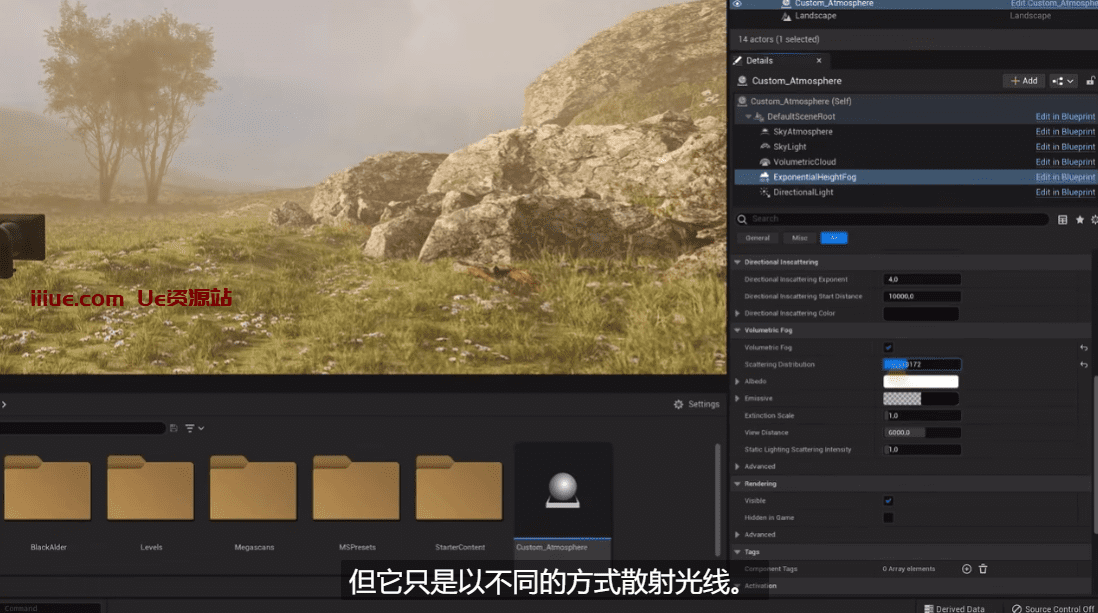Switch to the General filter tab
Image resolution: width=1098 pixels, height=613 pixels.
tap(758, 238)
